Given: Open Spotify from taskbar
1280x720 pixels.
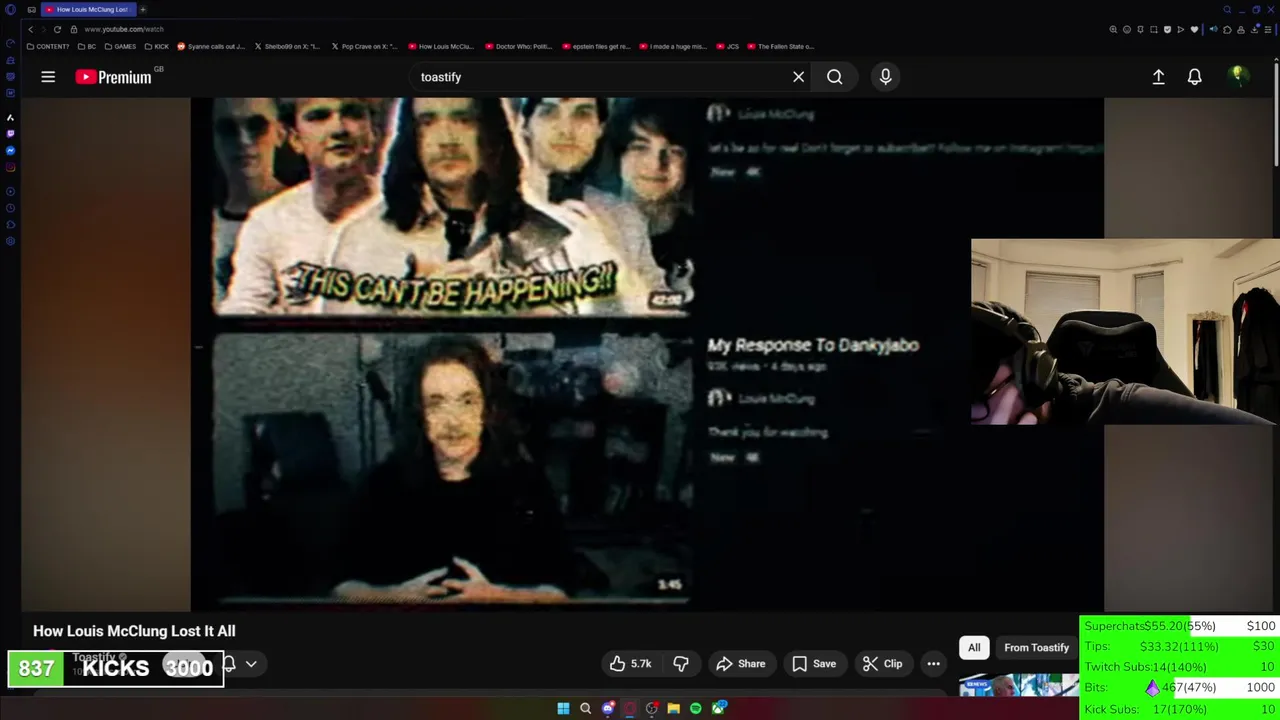Looking at the screenshot, I should 696,708.
